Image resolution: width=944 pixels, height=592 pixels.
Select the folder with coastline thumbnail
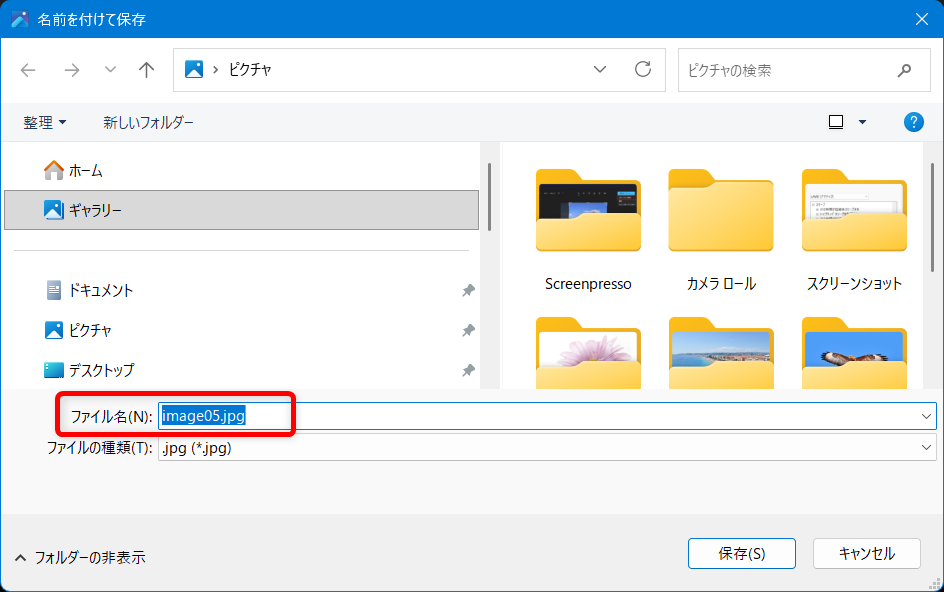721,353
